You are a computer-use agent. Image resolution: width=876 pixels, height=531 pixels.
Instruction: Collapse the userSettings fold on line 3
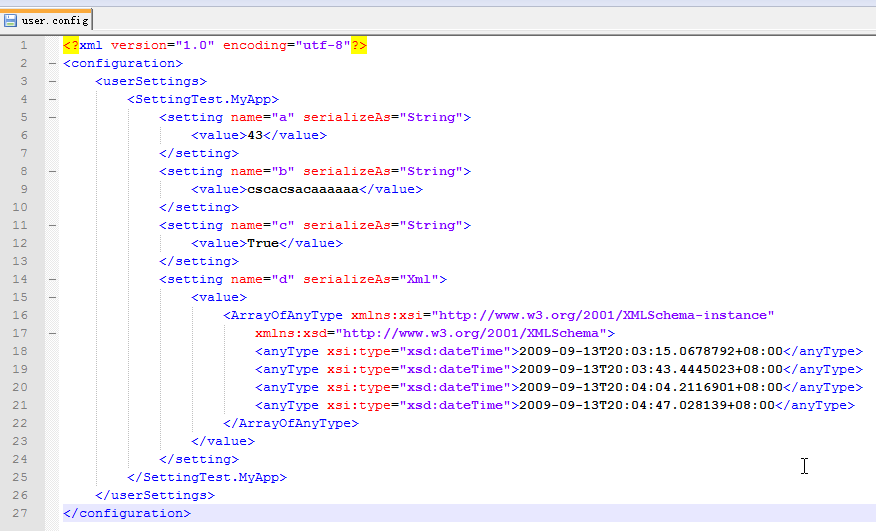pyautogui.click(x=52, y=81)
